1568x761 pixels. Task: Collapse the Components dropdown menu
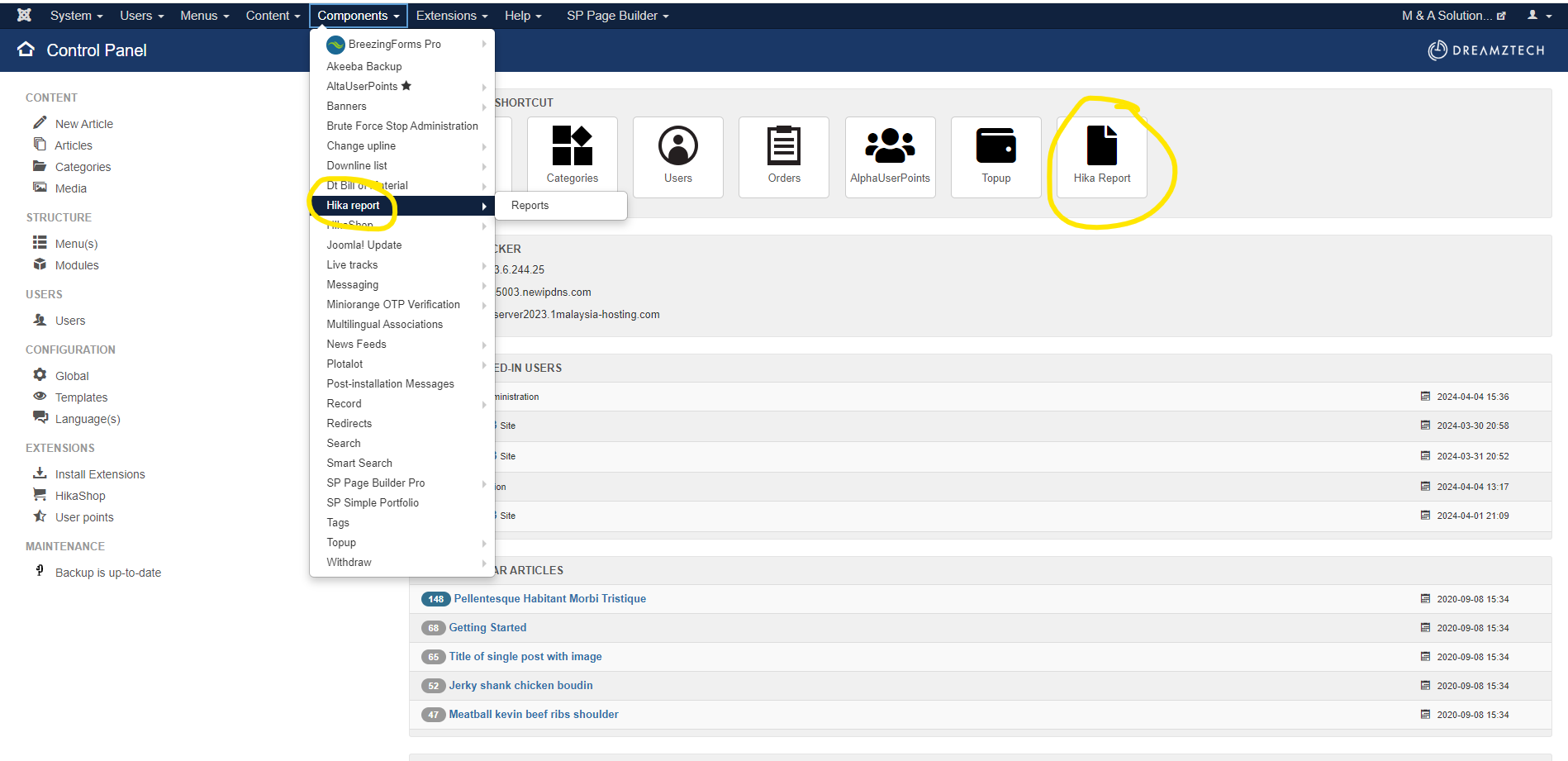tap(359, 16)
